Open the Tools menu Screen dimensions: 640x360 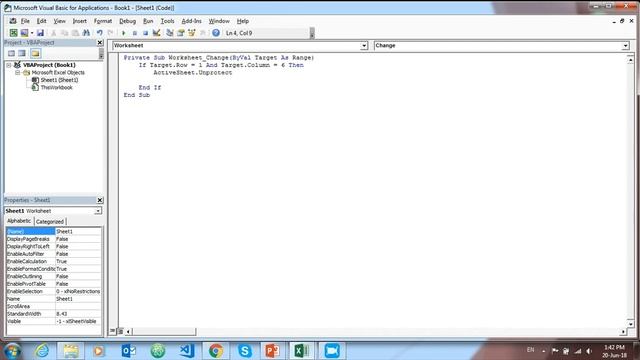167,21
